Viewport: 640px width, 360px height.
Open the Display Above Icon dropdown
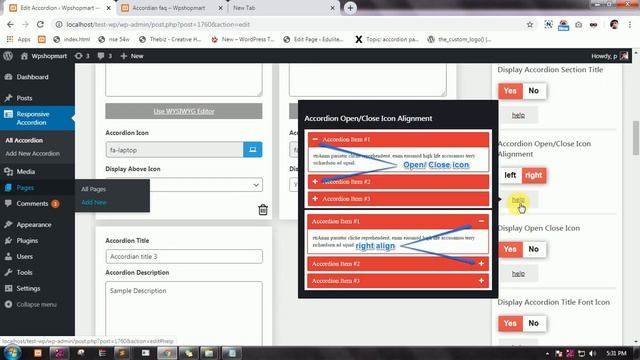pyautogui.click(x=184, y=184)
